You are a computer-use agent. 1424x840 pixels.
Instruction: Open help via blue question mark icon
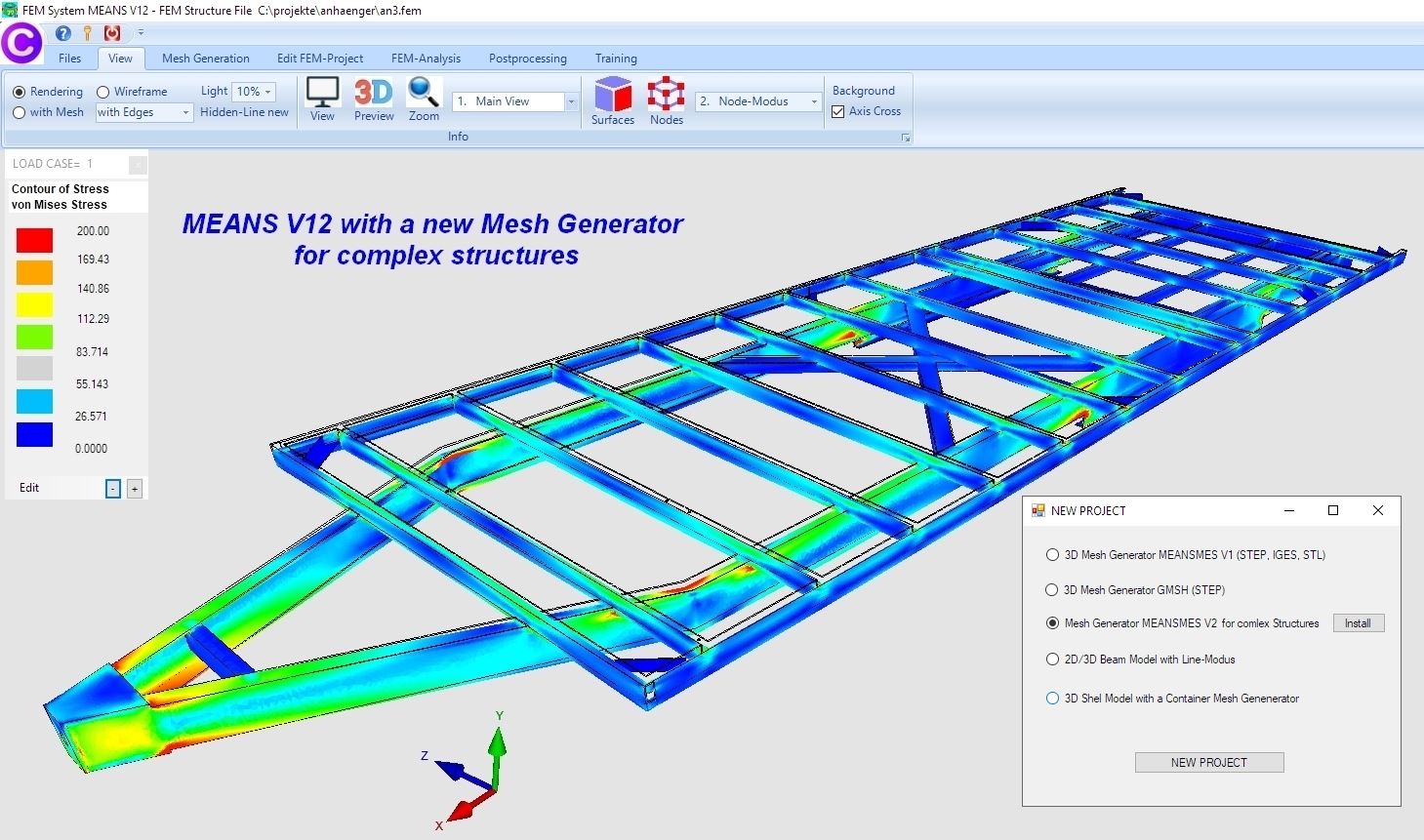[63, 33]
